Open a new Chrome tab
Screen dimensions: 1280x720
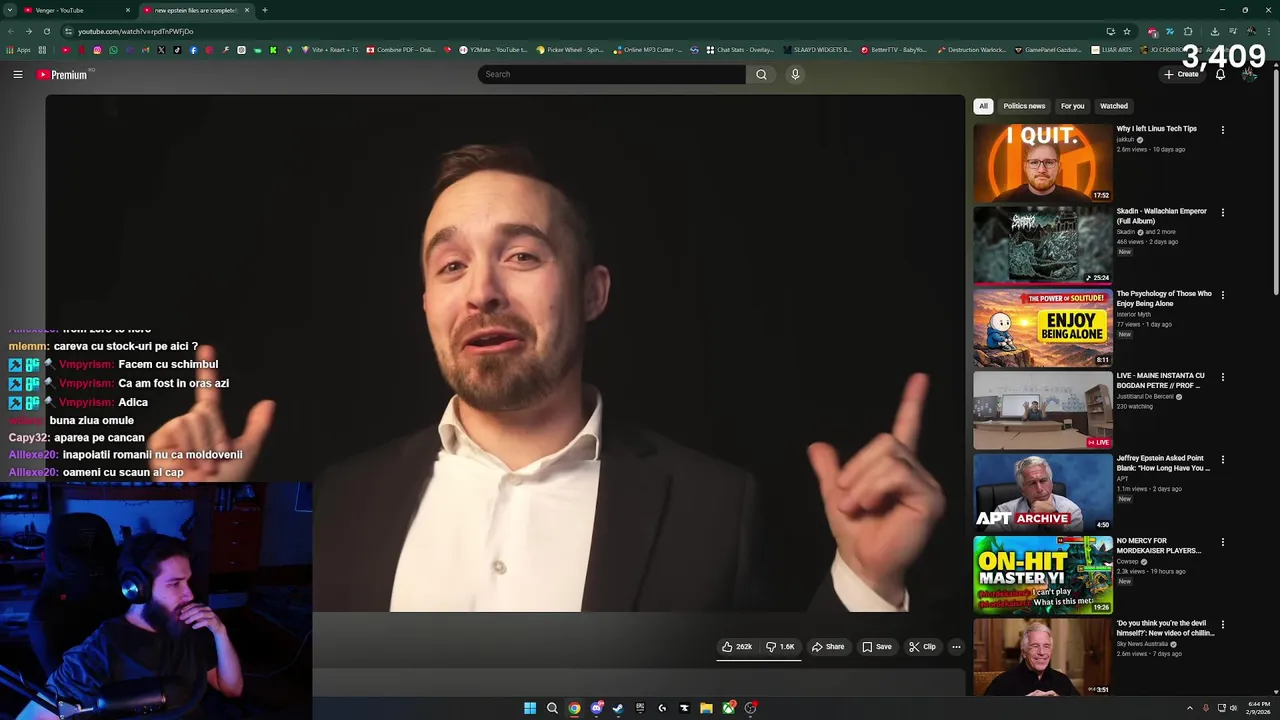pos(264,10)
